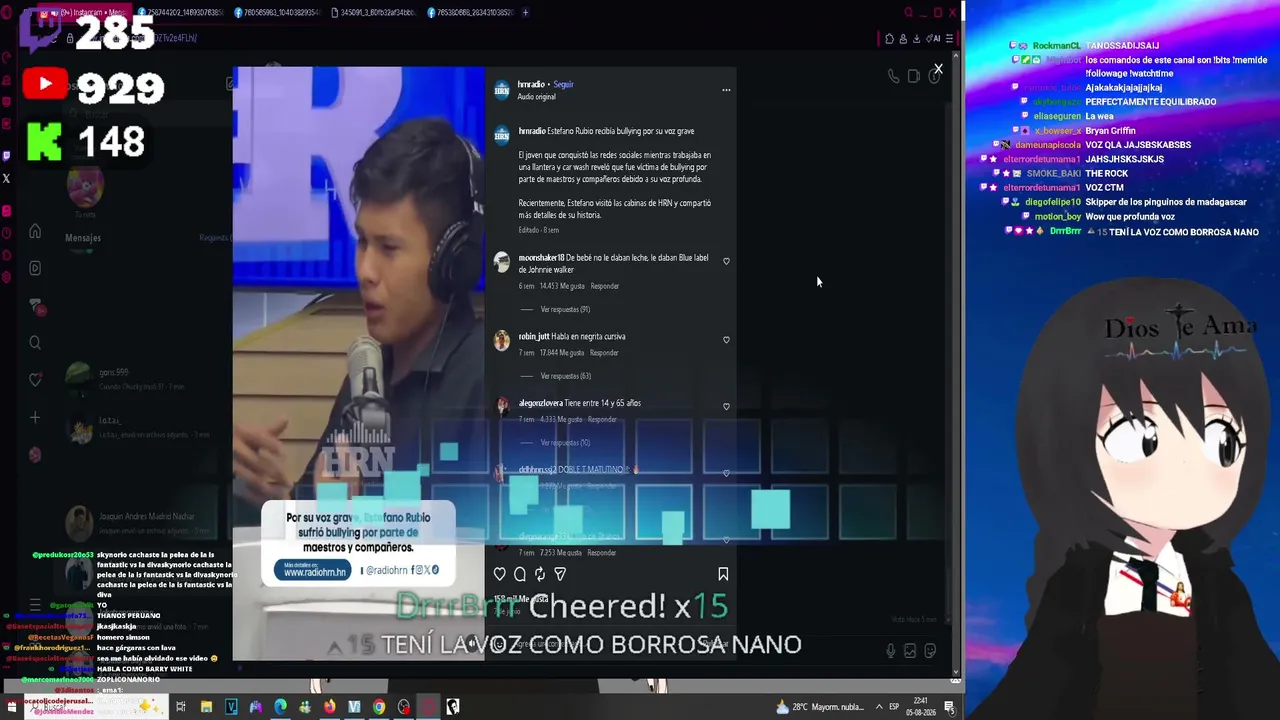Open the post options three-dot menu
Image resolution: width=1280 pixels, height=720 pixels.
(x=726, y=90)
